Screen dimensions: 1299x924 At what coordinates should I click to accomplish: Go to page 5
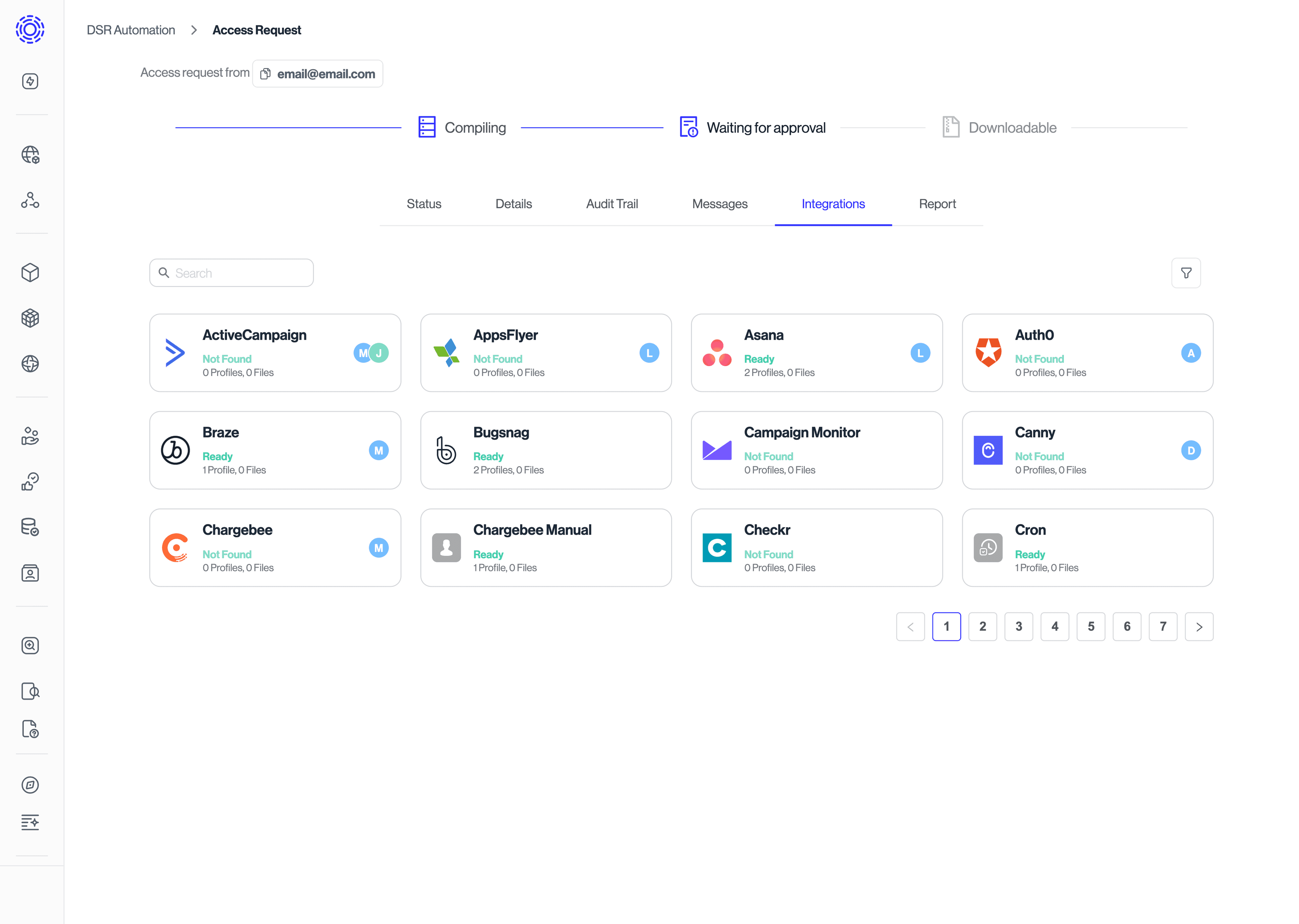coord(1091,626)
